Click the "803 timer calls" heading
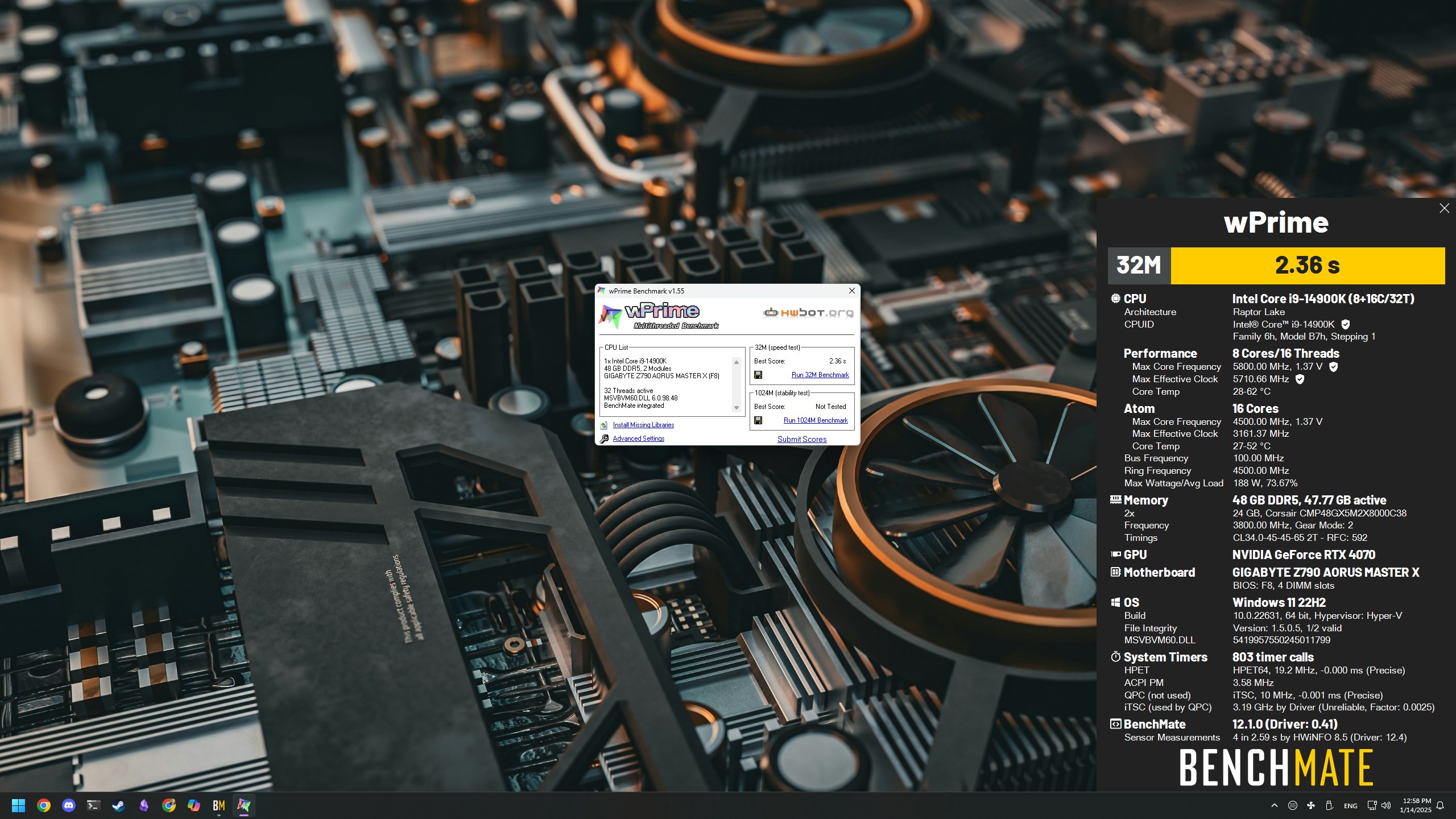The image size is (1456, 819). (1273, 657)
